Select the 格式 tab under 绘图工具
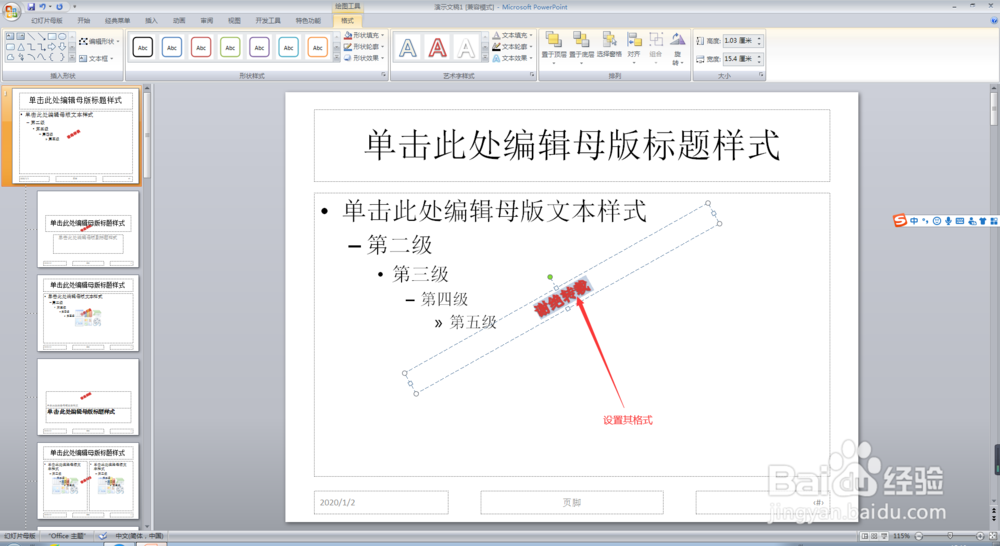Screen dimensions: 1000x546 tap(347, 20)
